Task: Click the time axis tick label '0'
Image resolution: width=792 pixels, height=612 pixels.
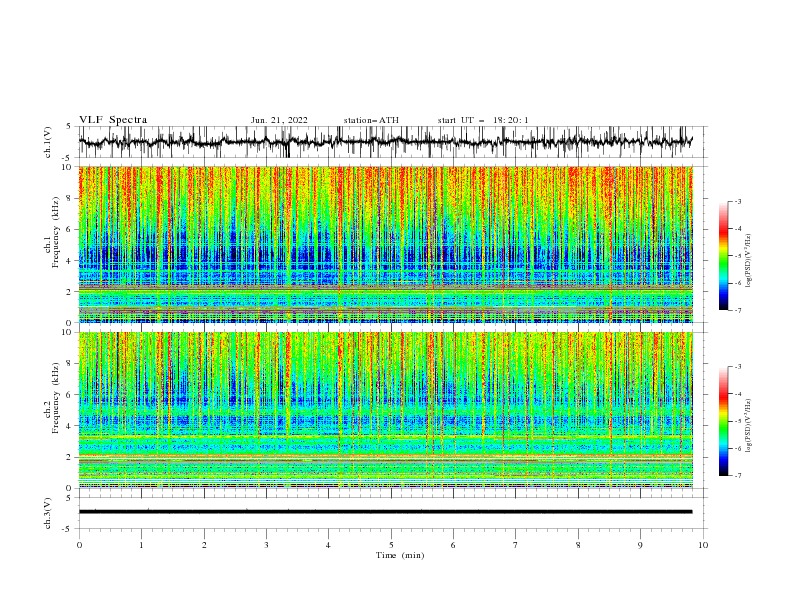Action: tap(79, 545)
